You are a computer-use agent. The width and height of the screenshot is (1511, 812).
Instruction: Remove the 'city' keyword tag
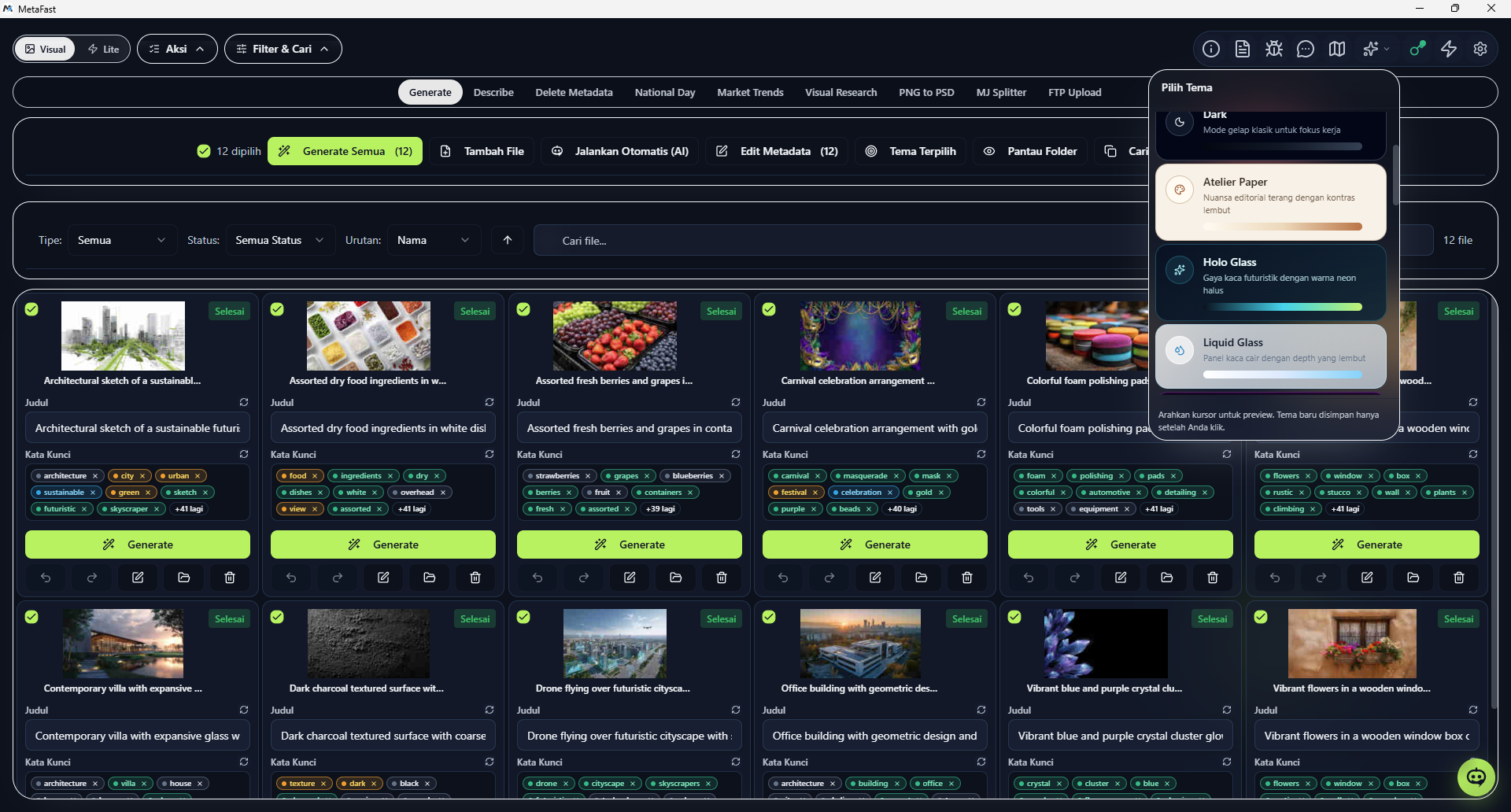click(x=142, y=476)
